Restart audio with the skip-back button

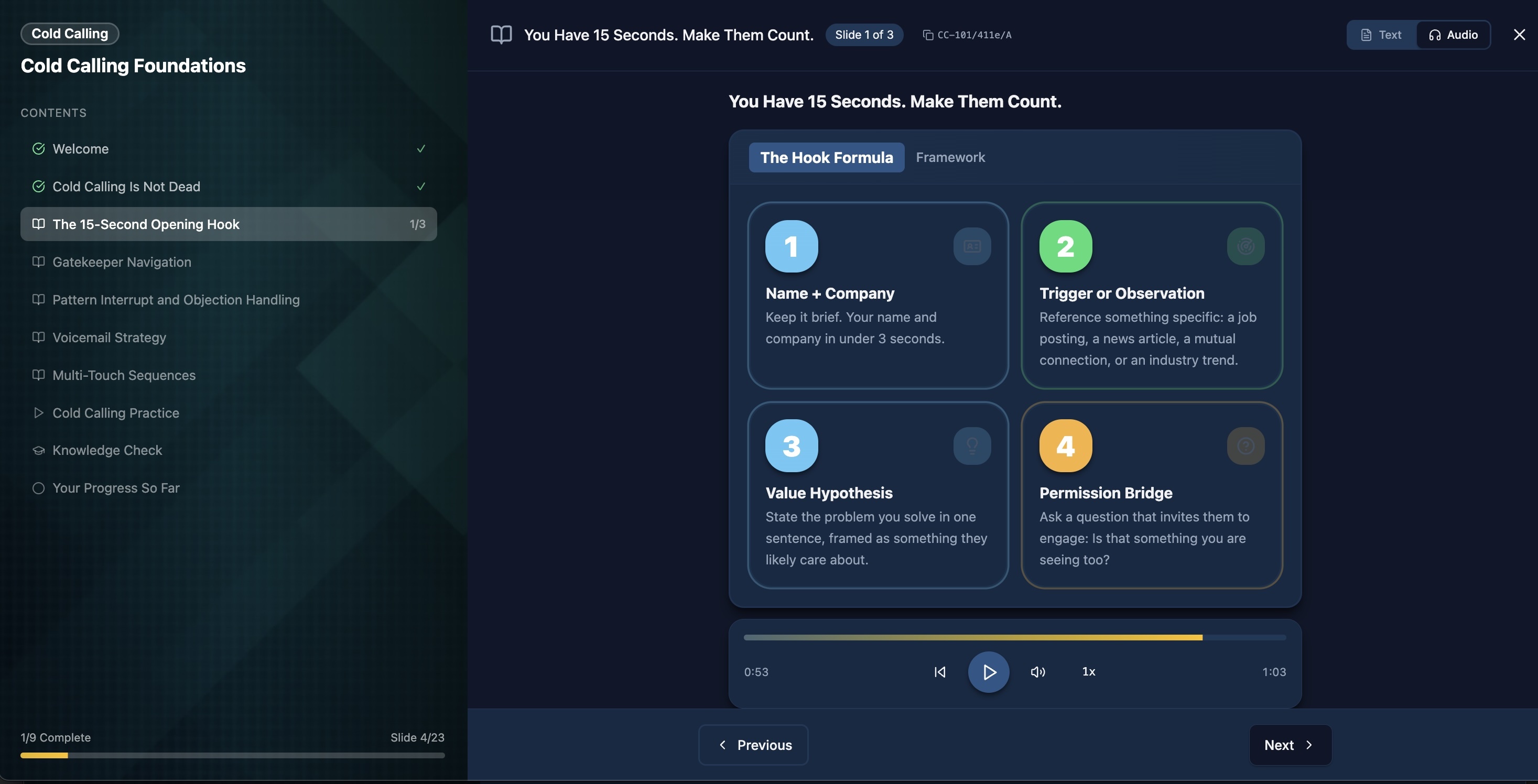click(x=940, y=672)
